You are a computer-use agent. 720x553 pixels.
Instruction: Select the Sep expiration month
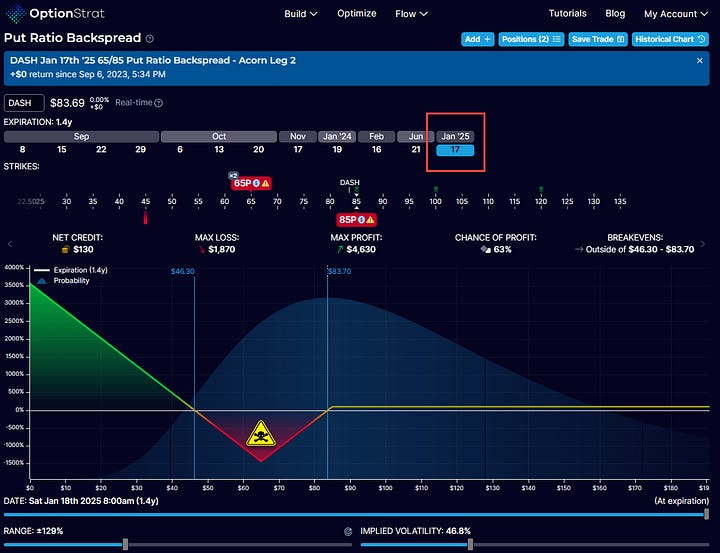pyautogui.click(x=81, y=136)
